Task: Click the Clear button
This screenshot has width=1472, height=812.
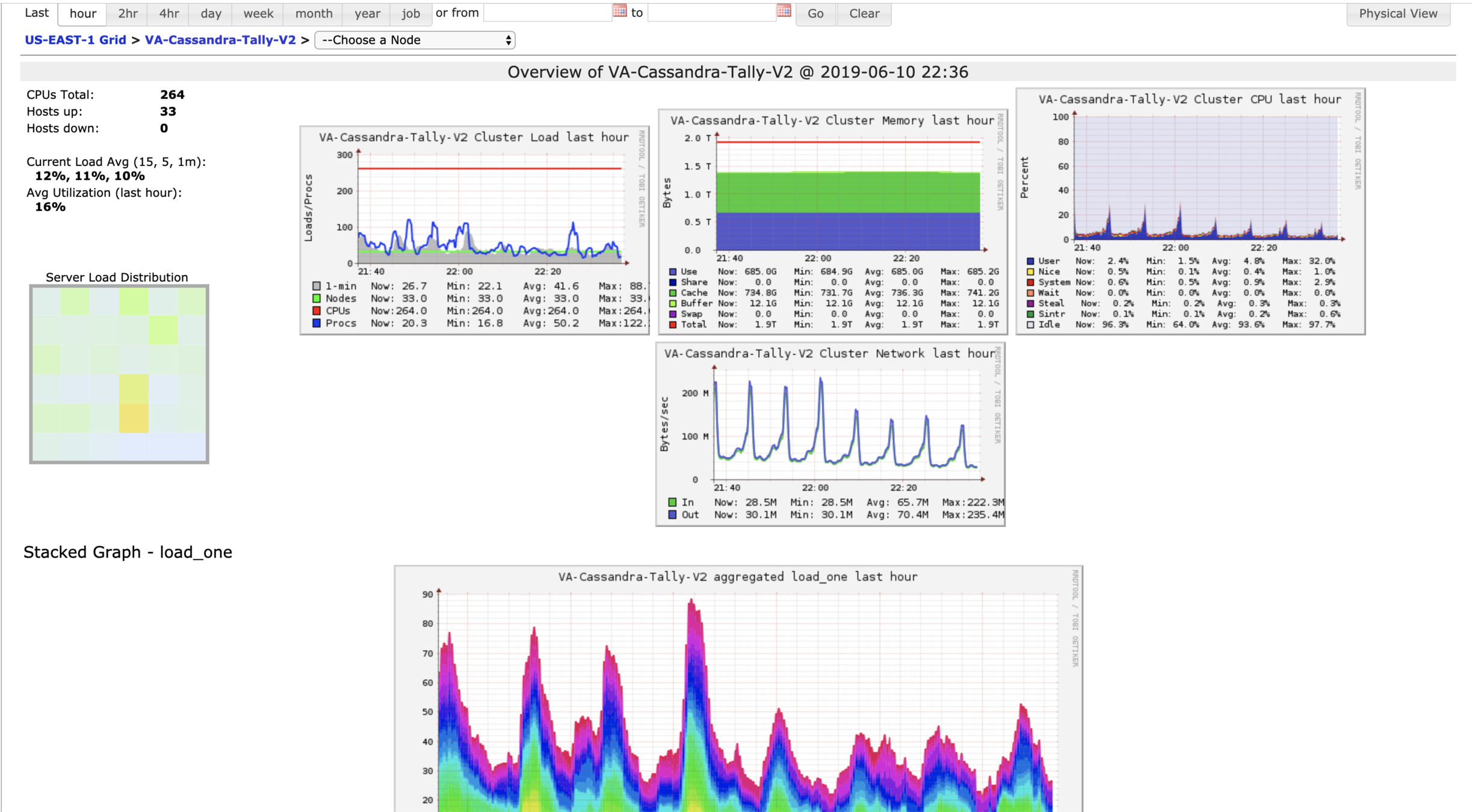Action: coord(864,13)
